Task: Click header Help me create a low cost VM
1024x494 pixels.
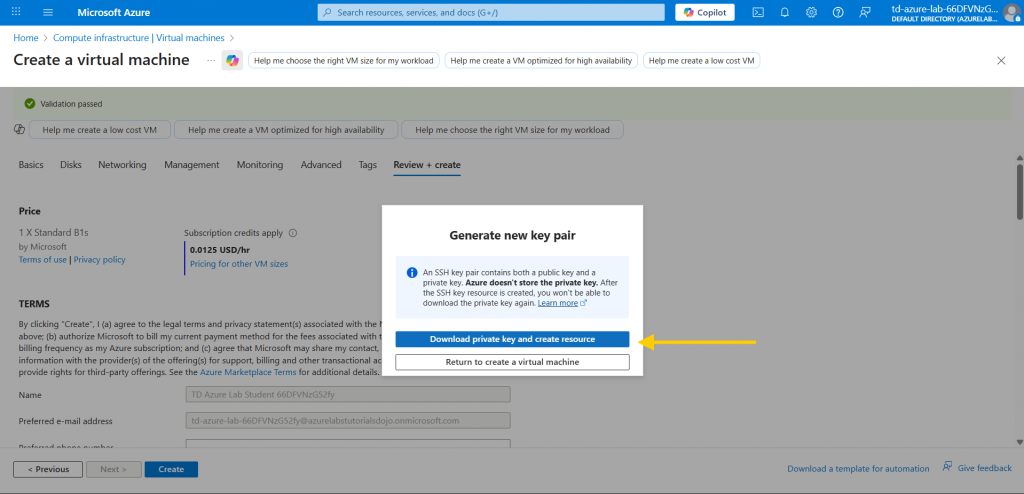Action: [x=701, y=61]
